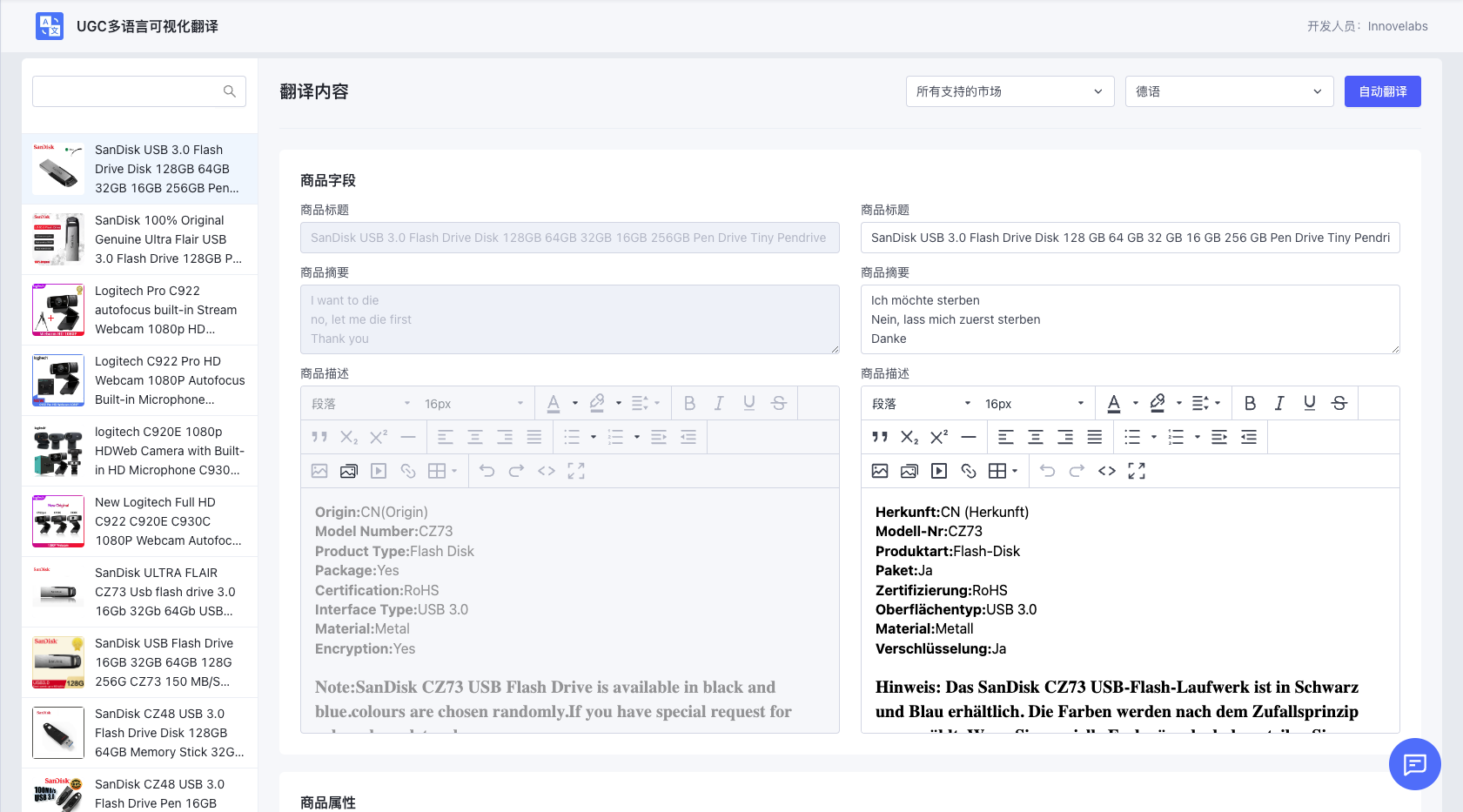This screenshot has height=812, width=1463.
Task: Select SanDisk USB 3.0 Flash Drive 128GB 64GB product
Action: click(139, 169)
